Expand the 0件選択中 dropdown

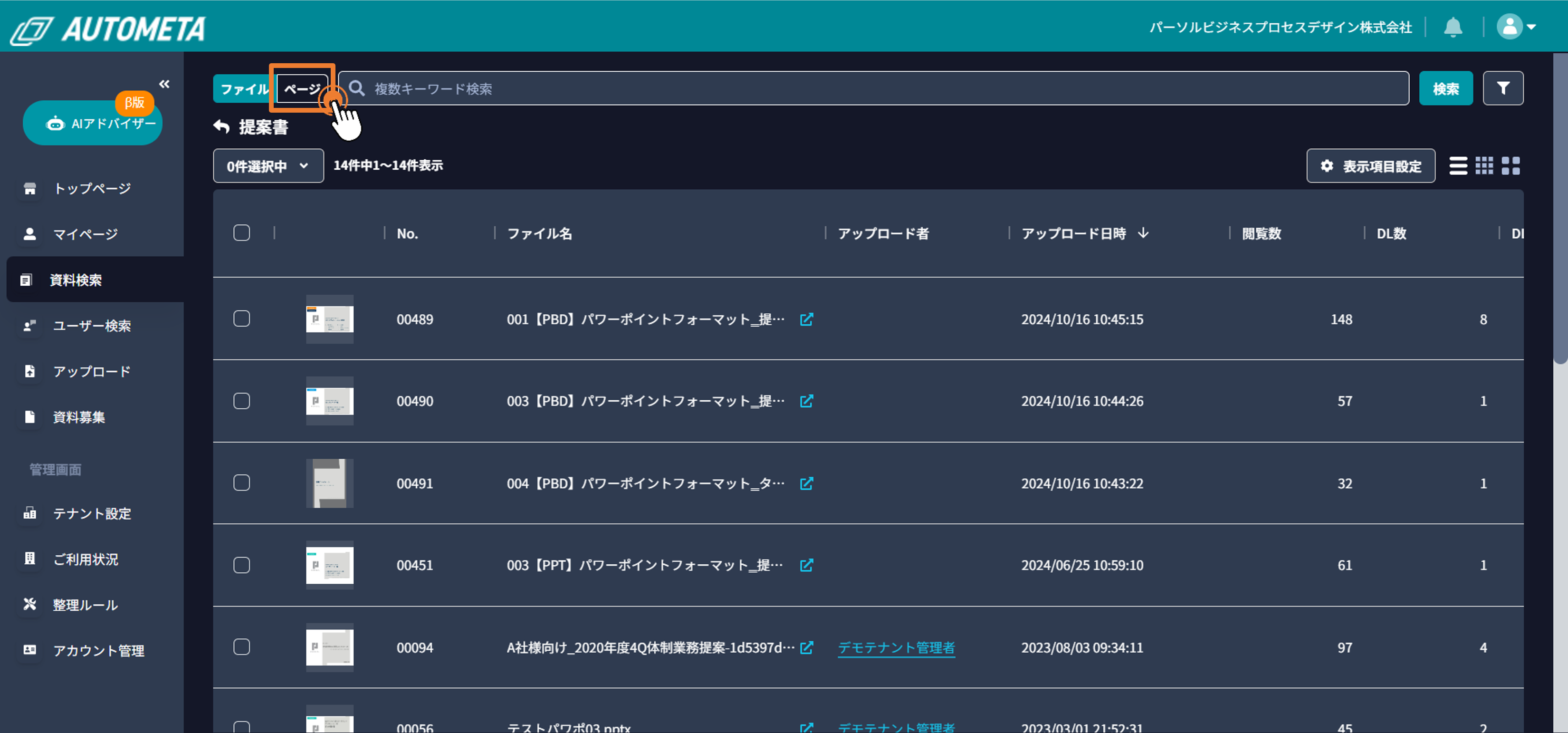point(268,166)
